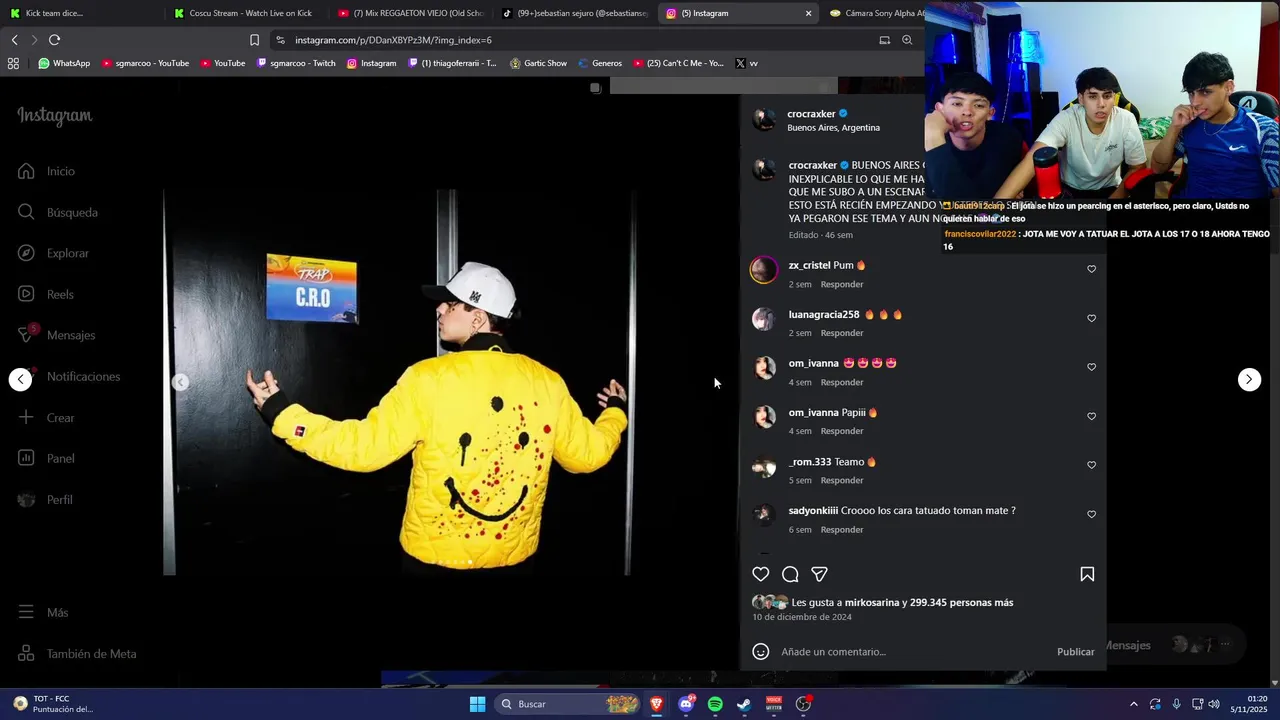Viewport: 1280px width, 720px height.
Task: Go to the Explorar page
Action: [53, 253]
